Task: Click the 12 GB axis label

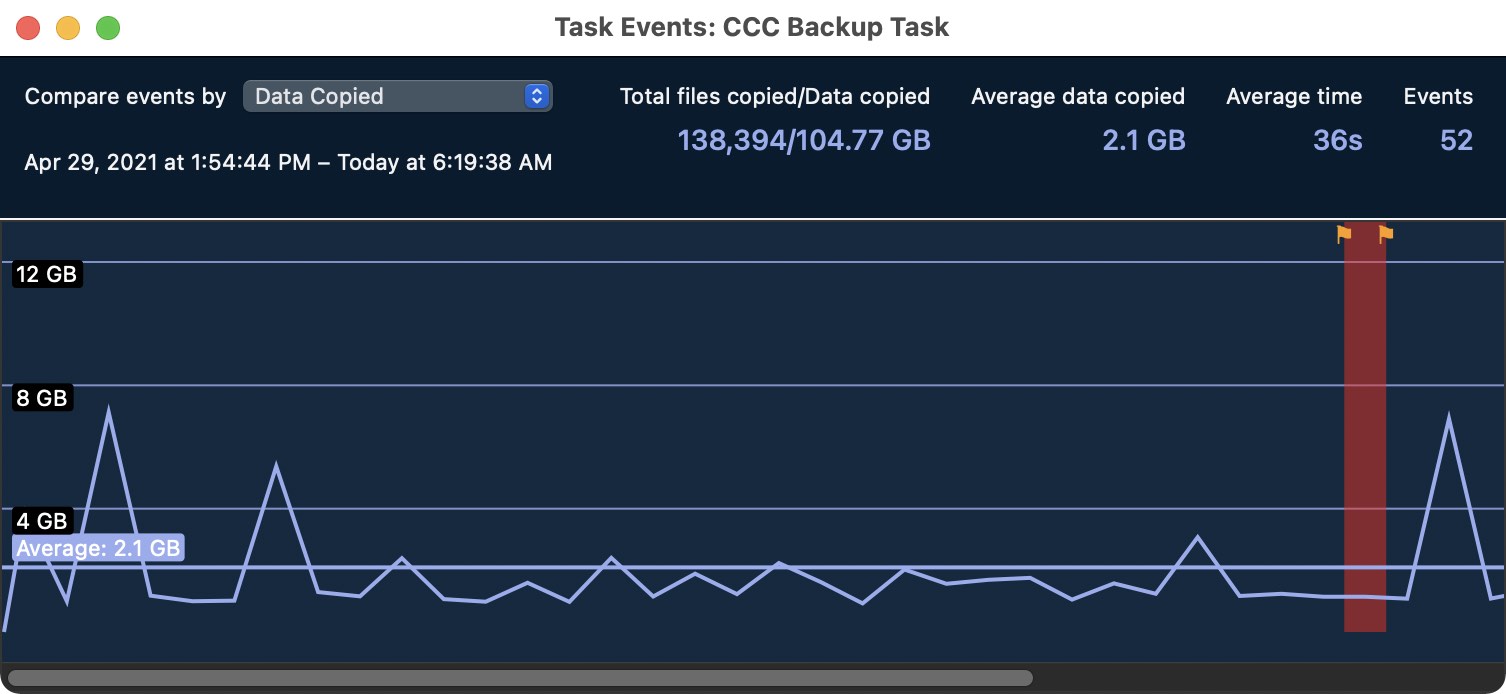Action: [x=47, y=274]
